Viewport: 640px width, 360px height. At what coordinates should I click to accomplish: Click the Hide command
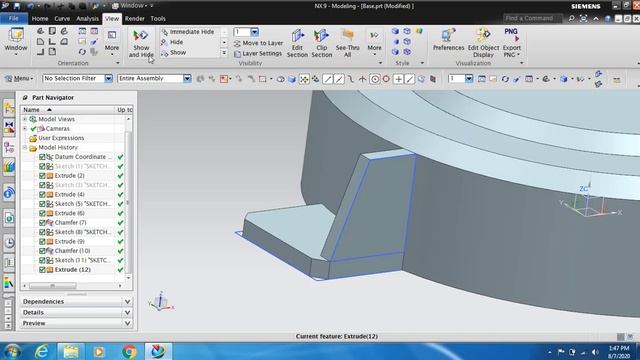(172, 42)
